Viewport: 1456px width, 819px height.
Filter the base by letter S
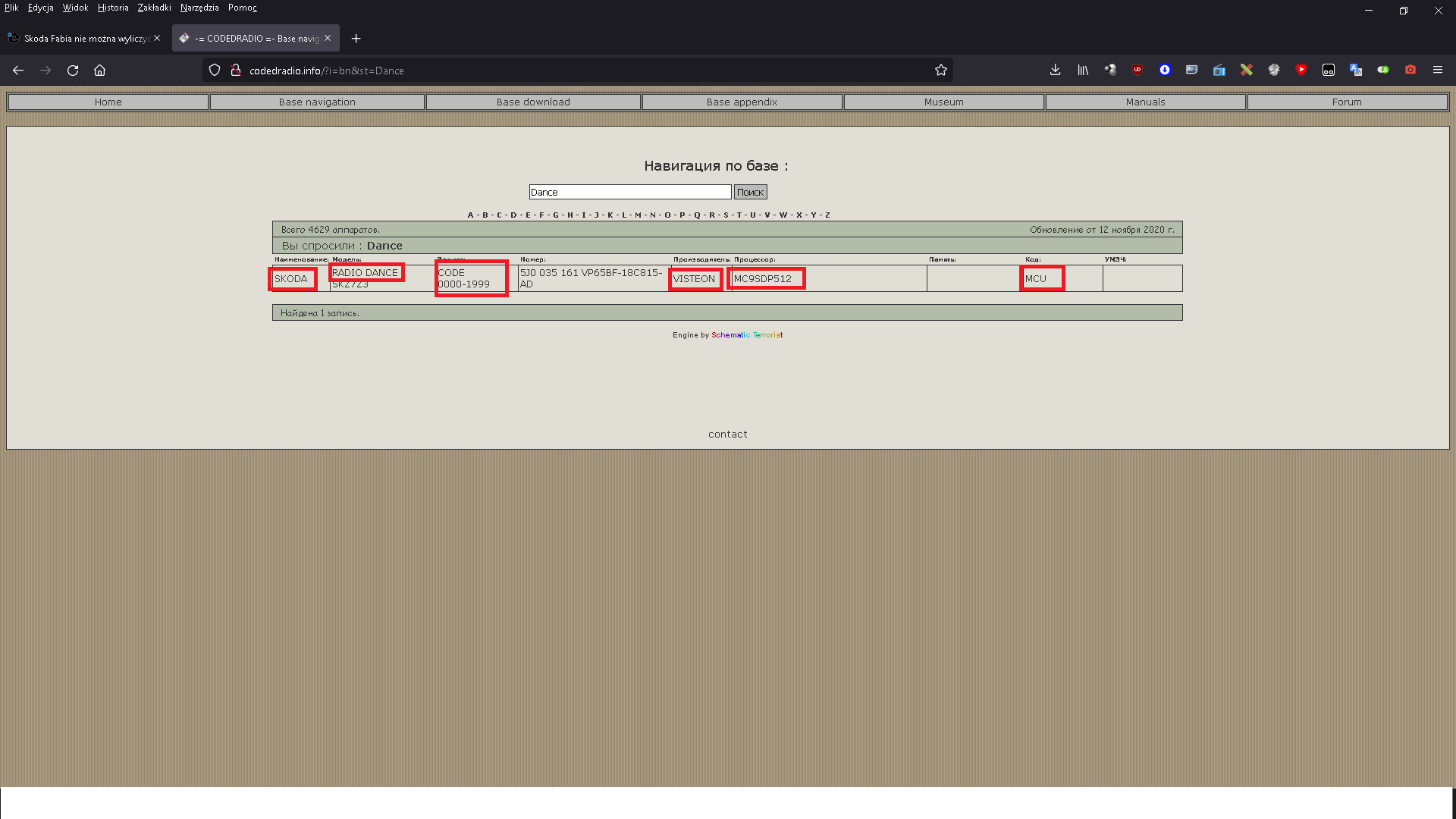click(x=726, y=215)
